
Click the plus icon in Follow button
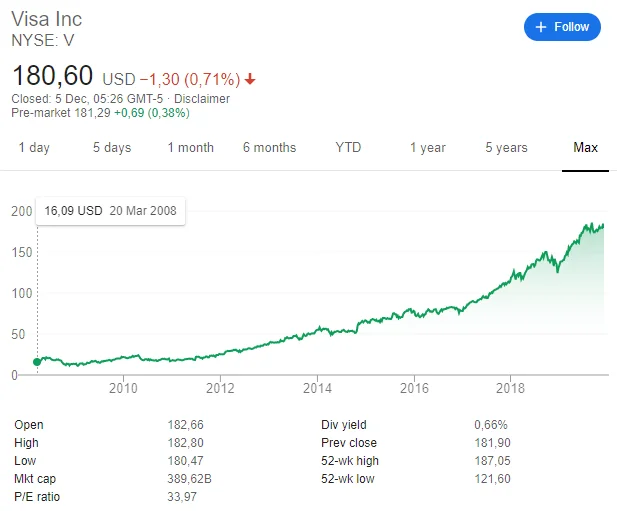[541, 27]
